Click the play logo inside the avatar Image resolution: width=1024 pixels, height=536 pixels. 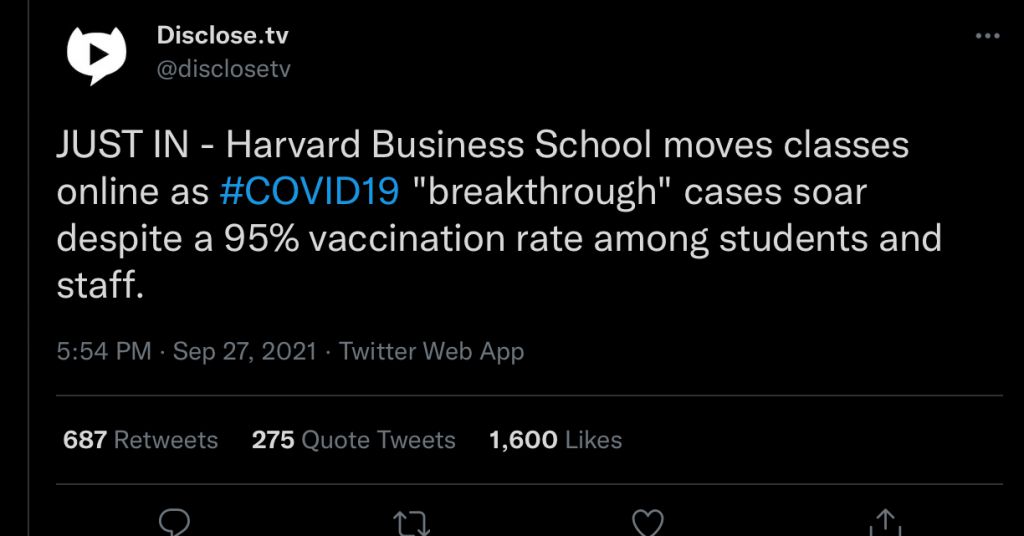pyautogui.click(x=97, y=55)
